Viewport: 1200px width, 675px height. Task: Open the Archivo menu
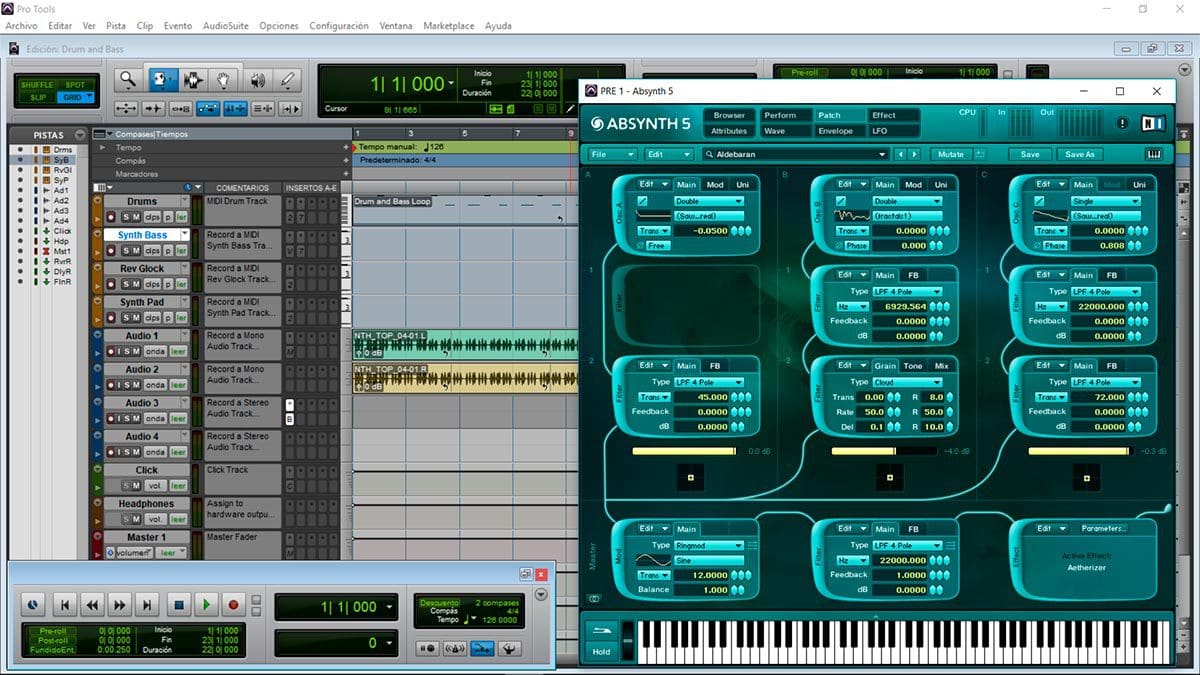click(x=22, y=25)
